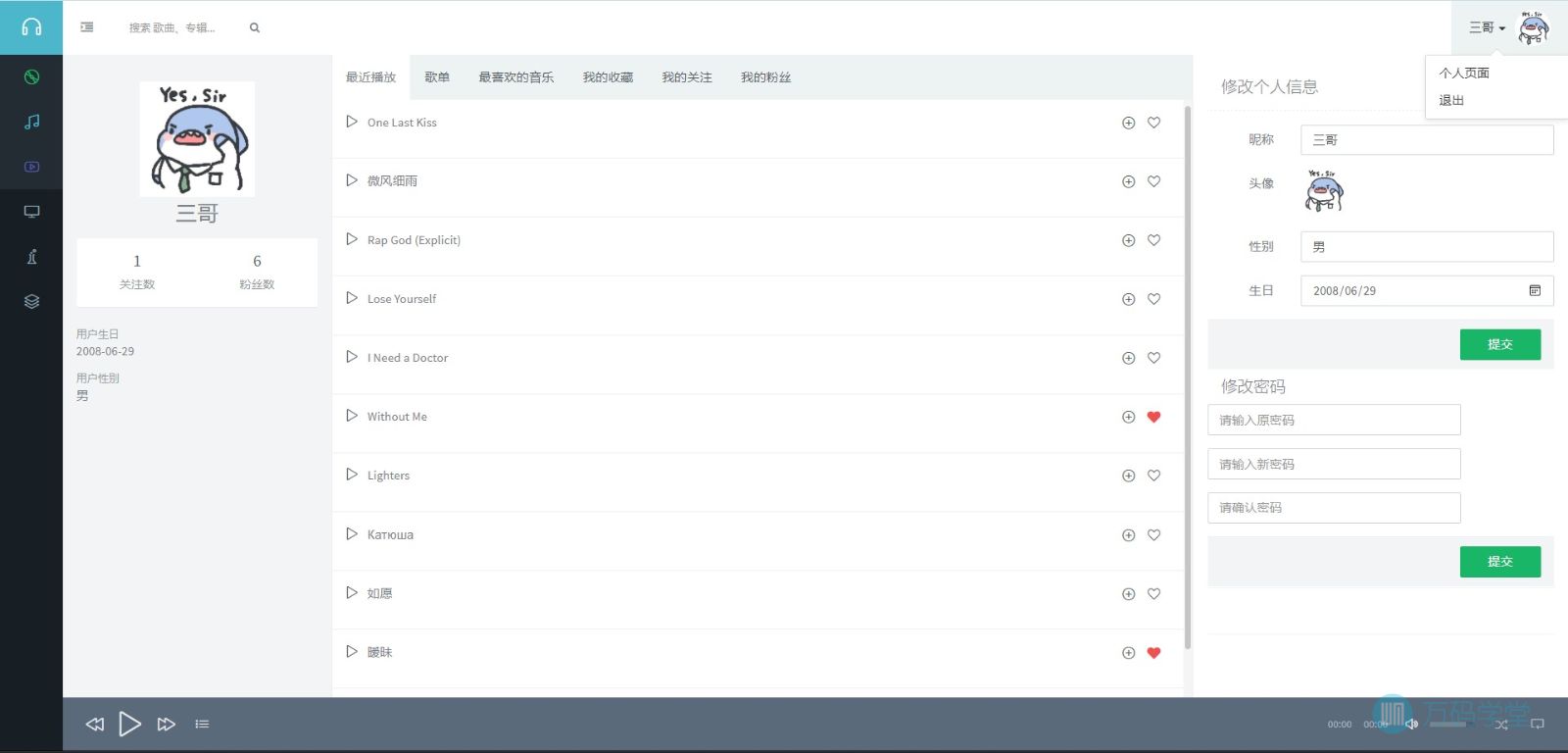Click the search magnifier icon
This screenshot has height=753, width=1568.
tap(255, 27)
